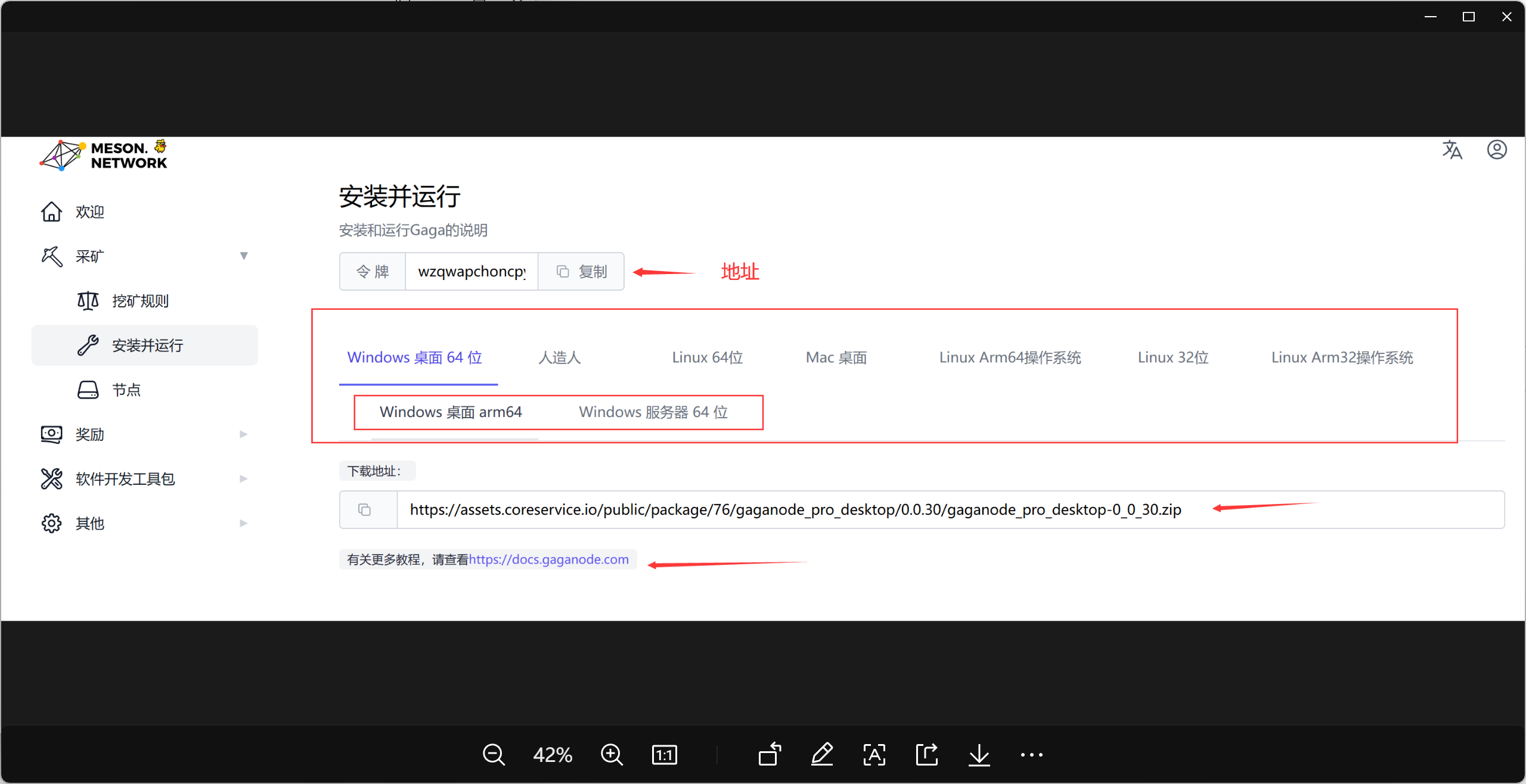Click the 安装并运行 page heading
Image resolution: width=1526 pixels, height=784 pixels.
tap(399, 197)
